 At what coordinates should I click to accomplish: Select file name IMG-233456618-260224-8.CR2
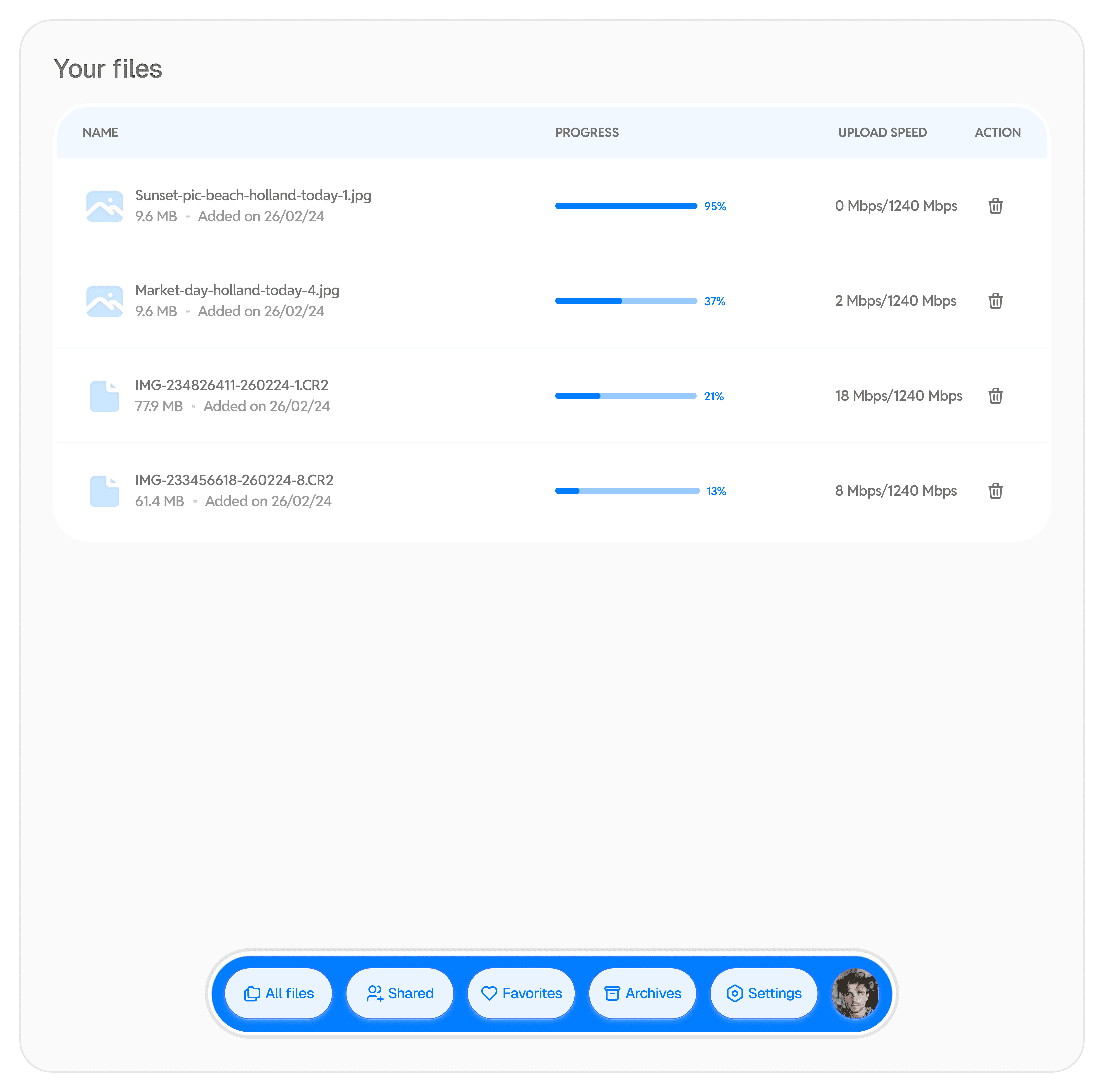tap(234, 480)
